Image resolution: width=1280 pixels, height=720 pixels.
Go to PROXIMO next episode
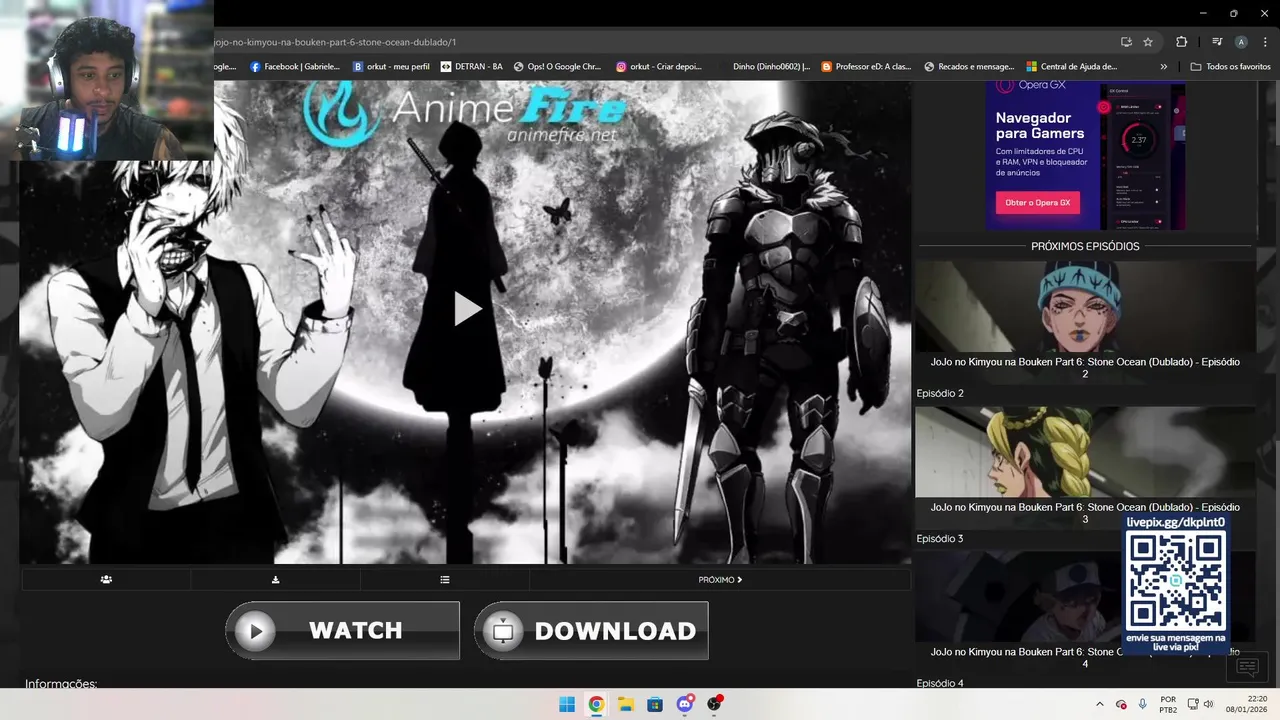coord(720,580)
